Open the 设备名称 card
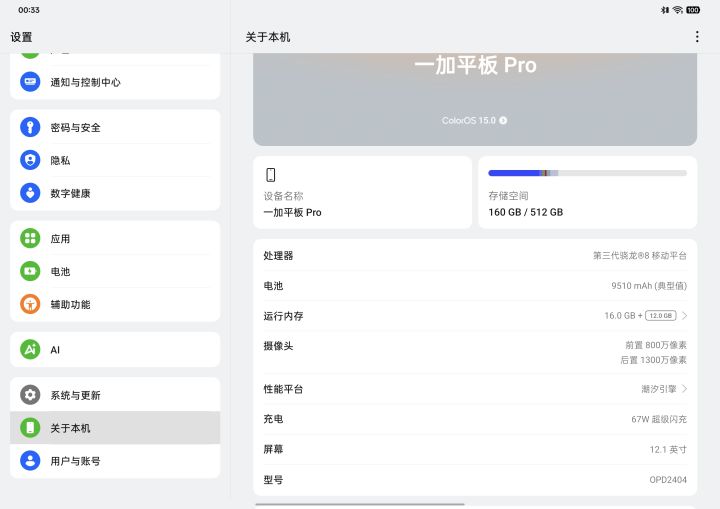This screenshot has height=509, width=720. (x=362, y=192)
